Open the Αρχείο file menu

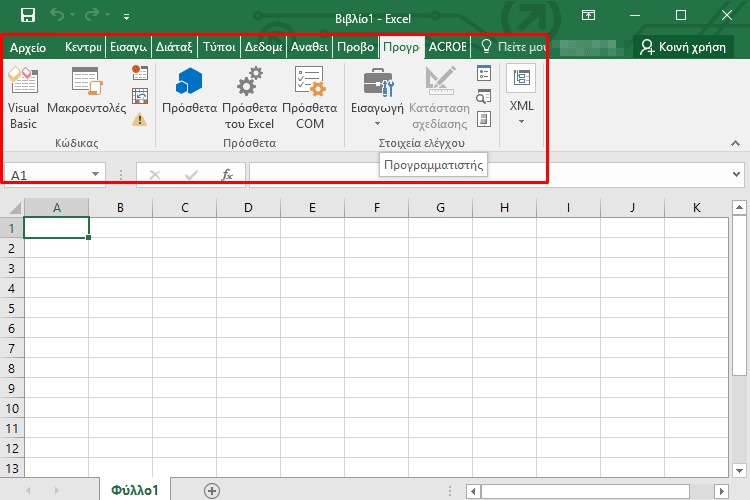coord(28,47)
